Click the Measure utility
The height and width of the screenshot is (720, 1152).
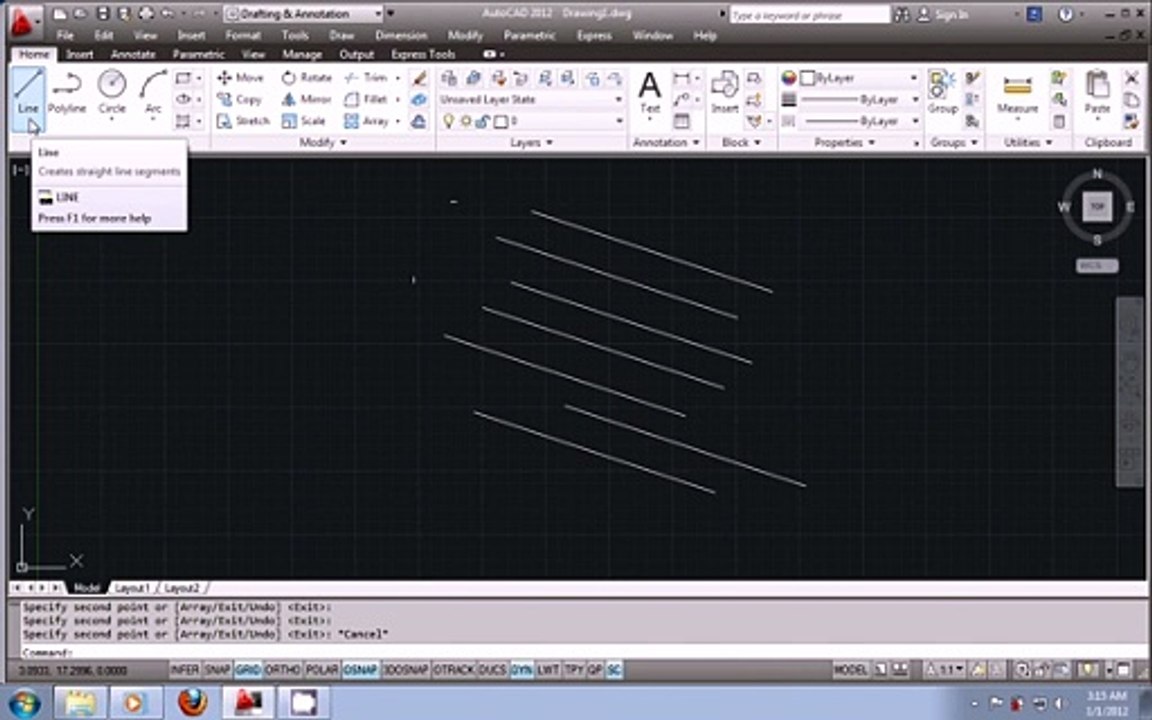click(x=1017, y=94)
